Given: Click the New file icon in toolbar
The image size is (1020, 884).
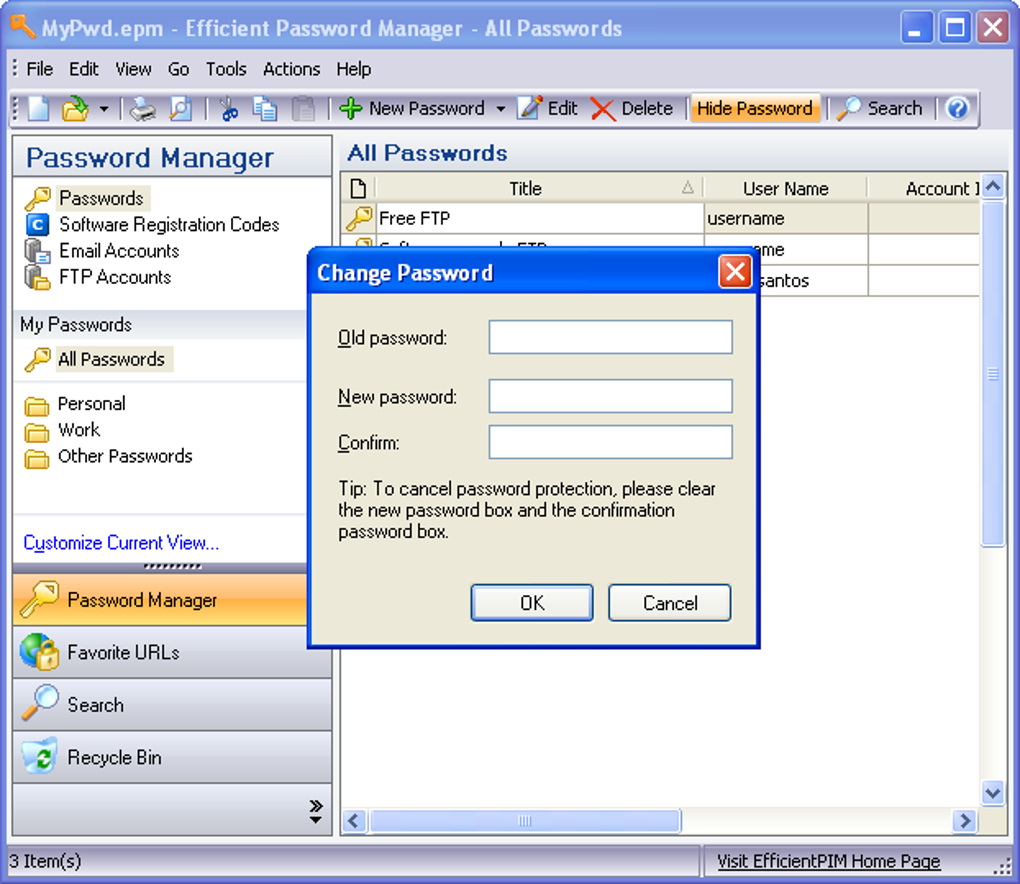Looking at the screenshot, I should (38, 109).
